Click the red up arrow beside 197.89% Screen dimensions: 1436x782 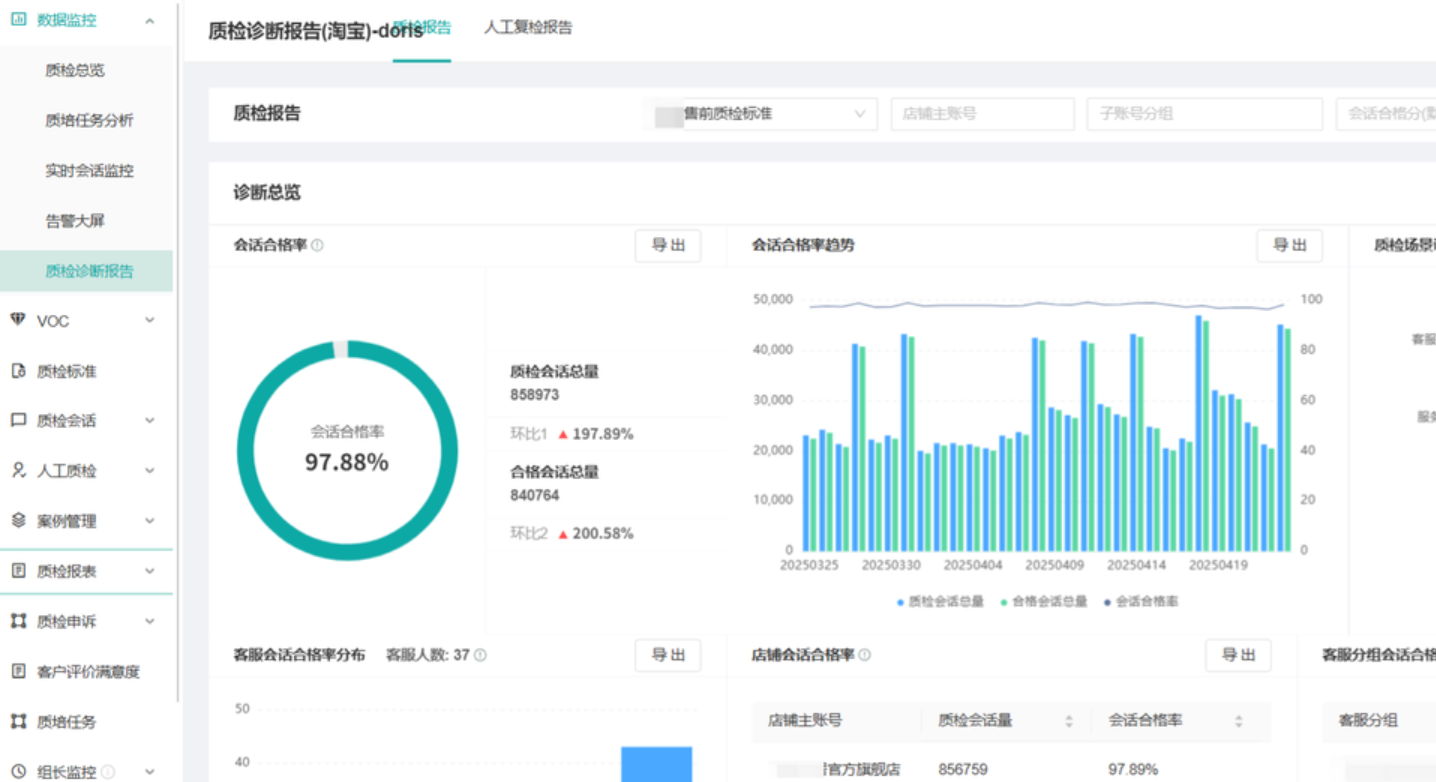(x=563, y=435)
